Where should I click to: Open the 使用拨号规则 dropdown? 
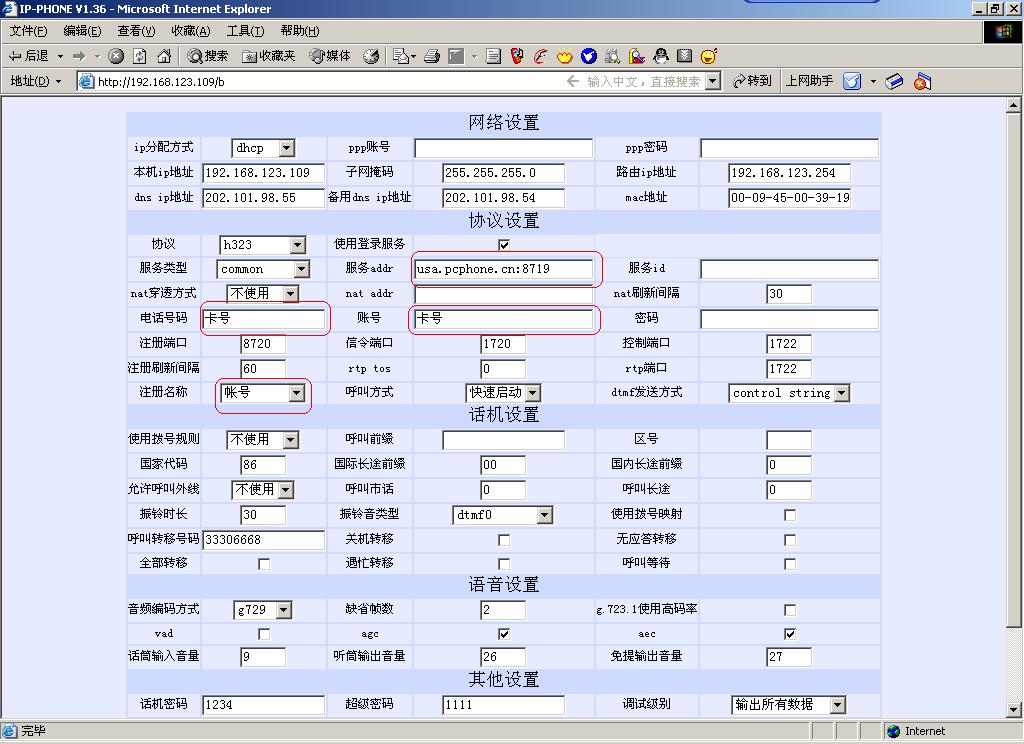click(x=263, y=440)
